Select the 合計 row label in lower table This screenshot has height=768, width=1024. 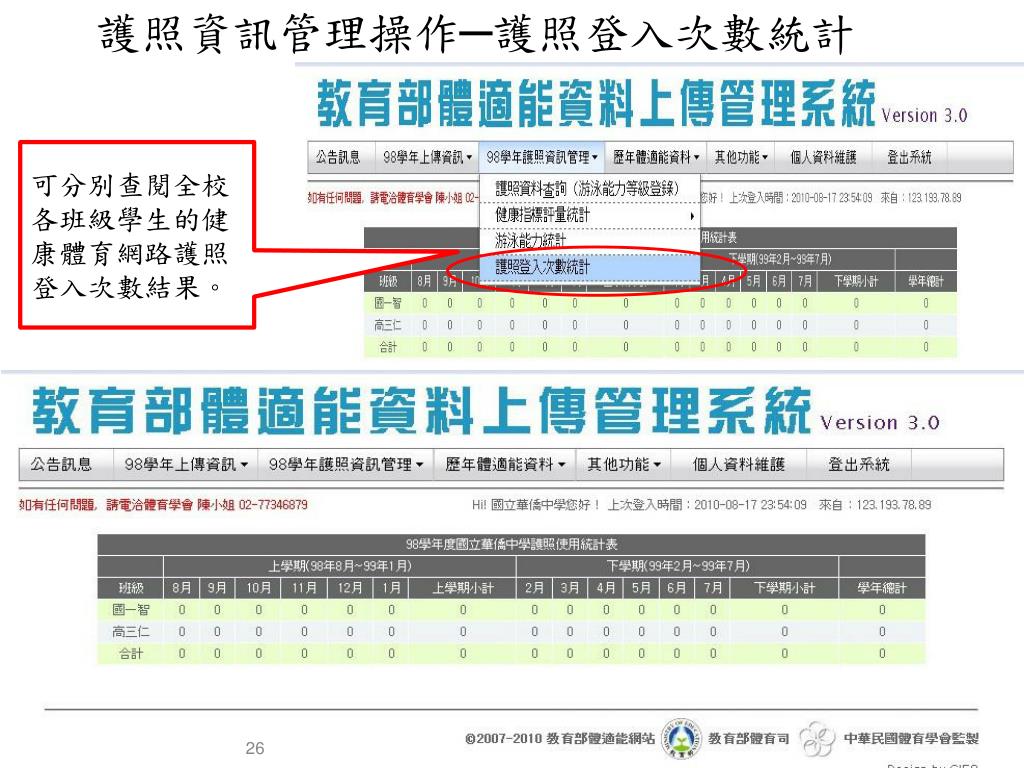tap(131, 653)
